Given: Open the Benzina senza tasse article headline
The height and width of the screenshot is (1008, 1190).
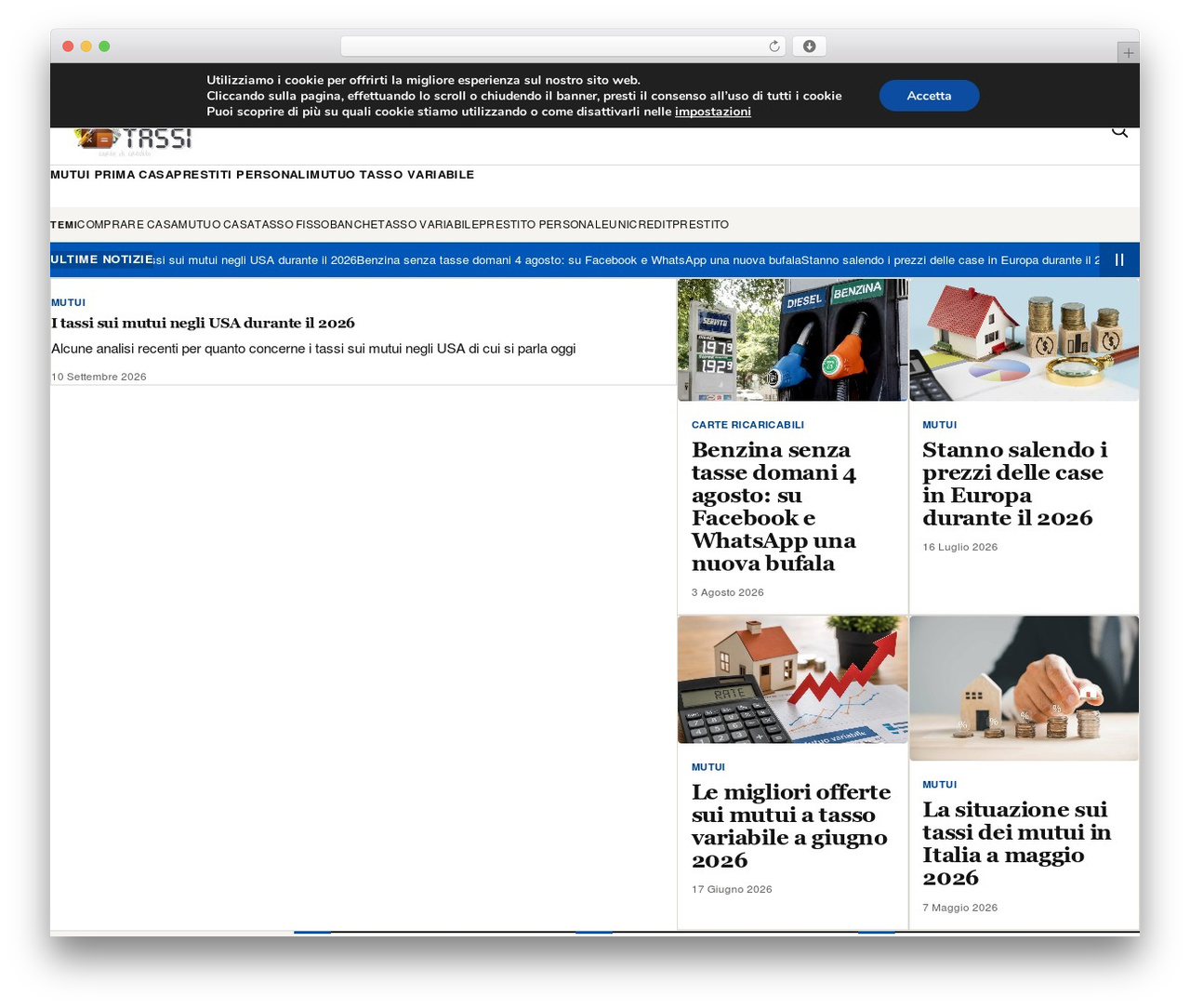Looking at the screenshot, I should [x=774, y=507].
